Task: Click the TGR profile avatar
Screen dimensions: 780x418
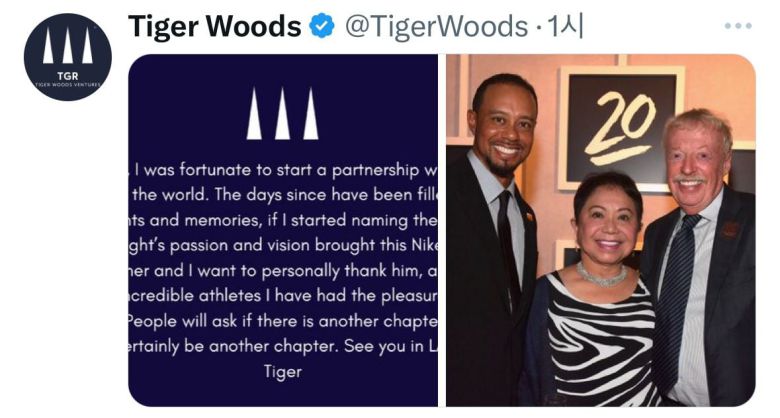Action: 67,57
